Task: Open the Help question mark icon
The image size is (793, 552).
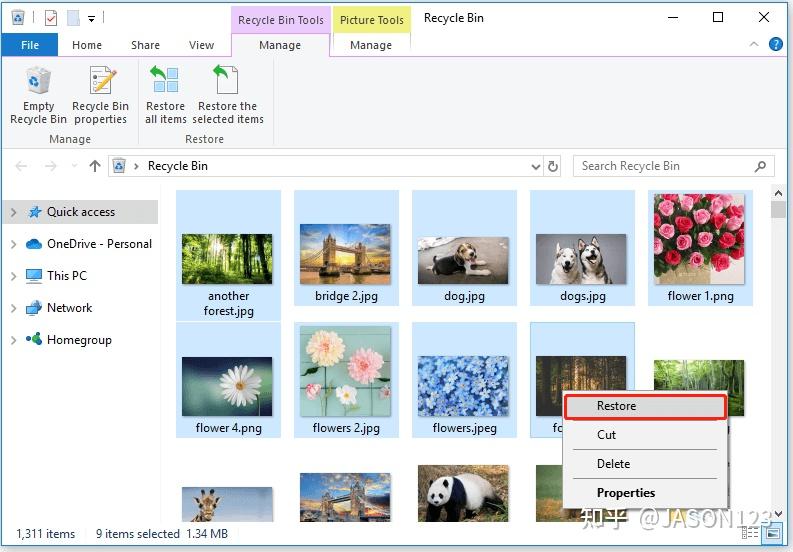Action: click(775, 44)
